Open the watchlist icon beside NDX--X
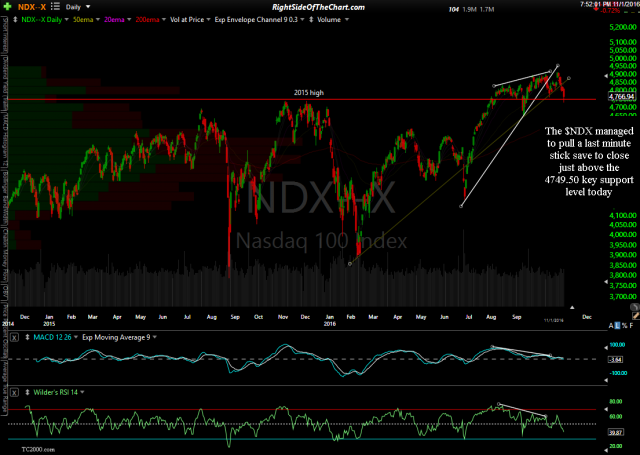Screen dimensions: 640x455 56,7
